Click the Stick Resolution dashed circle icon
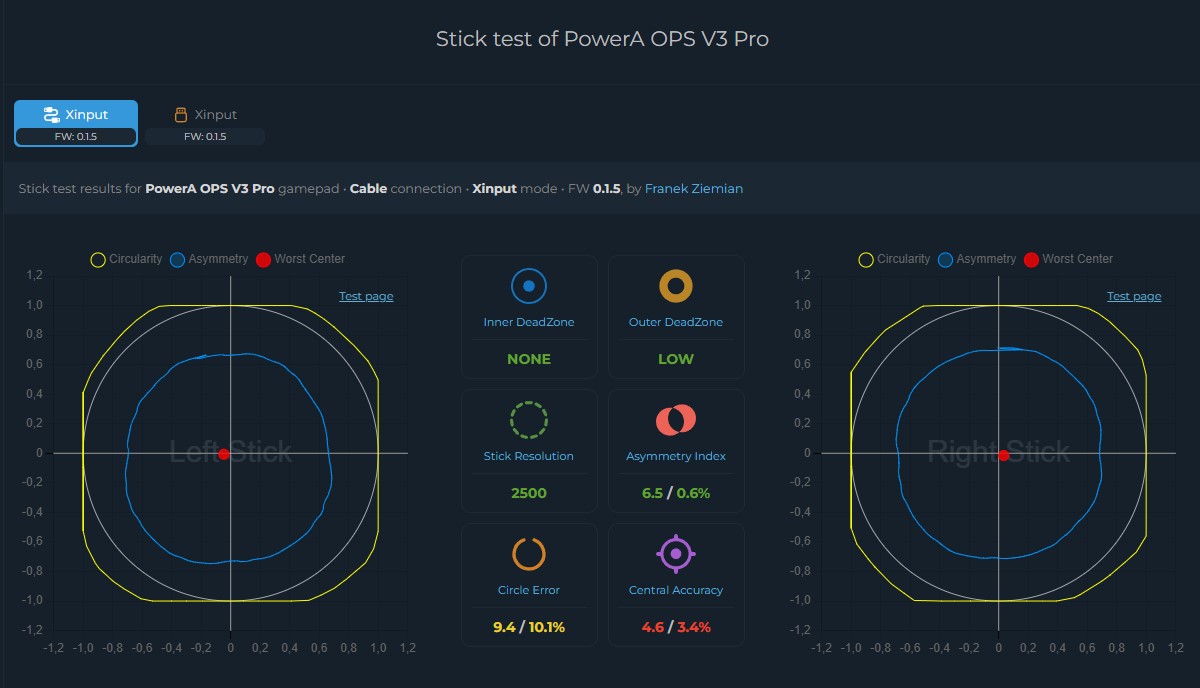The image size is (1200, 688). coord(529,420)
